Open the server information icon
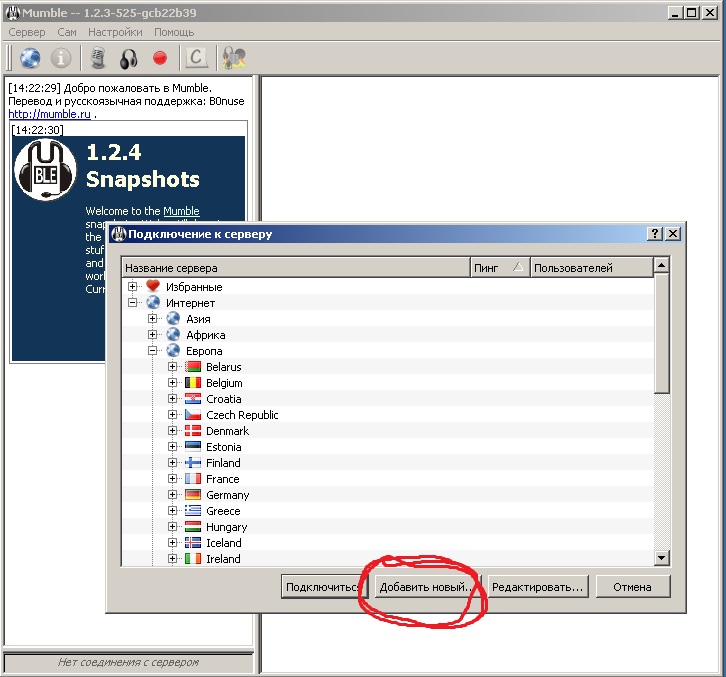 click(61, 58)
